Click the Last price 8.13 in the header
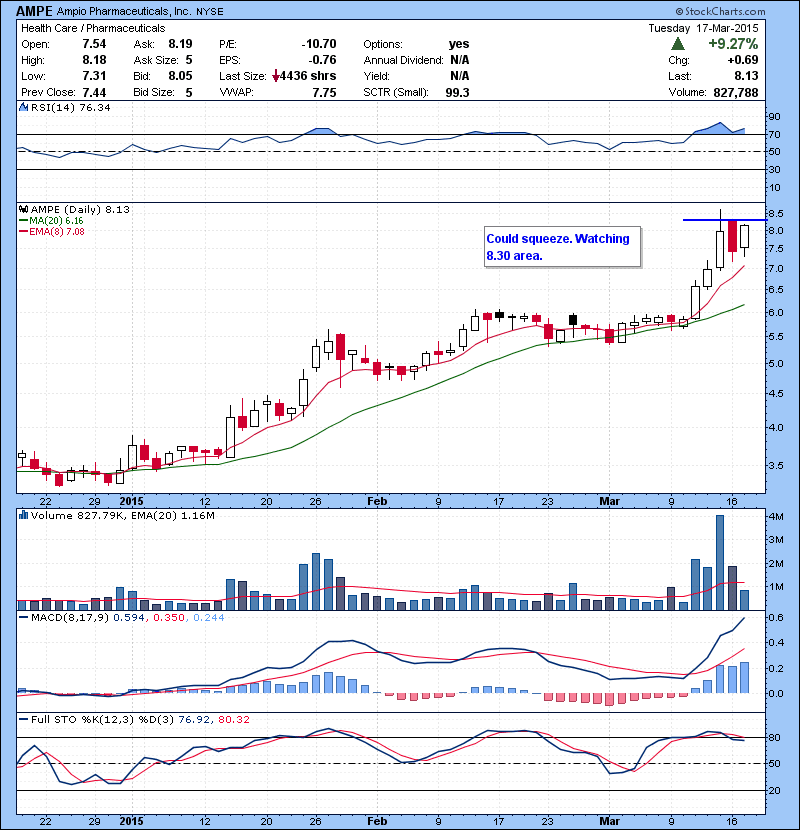Image resolution: width=800 pixels, height=830 pixels. click(746, 76)
